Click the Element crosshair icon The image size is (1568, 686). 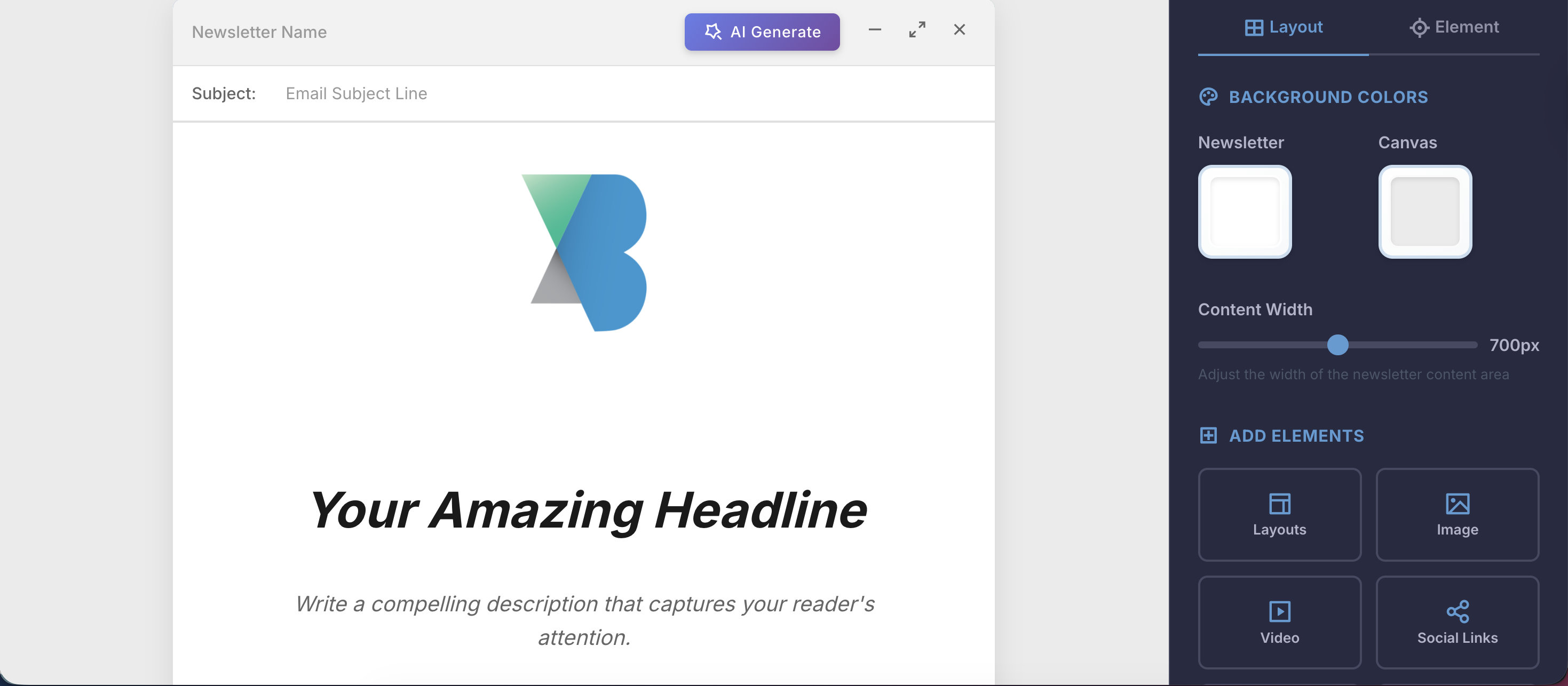tap(1420, 27)
